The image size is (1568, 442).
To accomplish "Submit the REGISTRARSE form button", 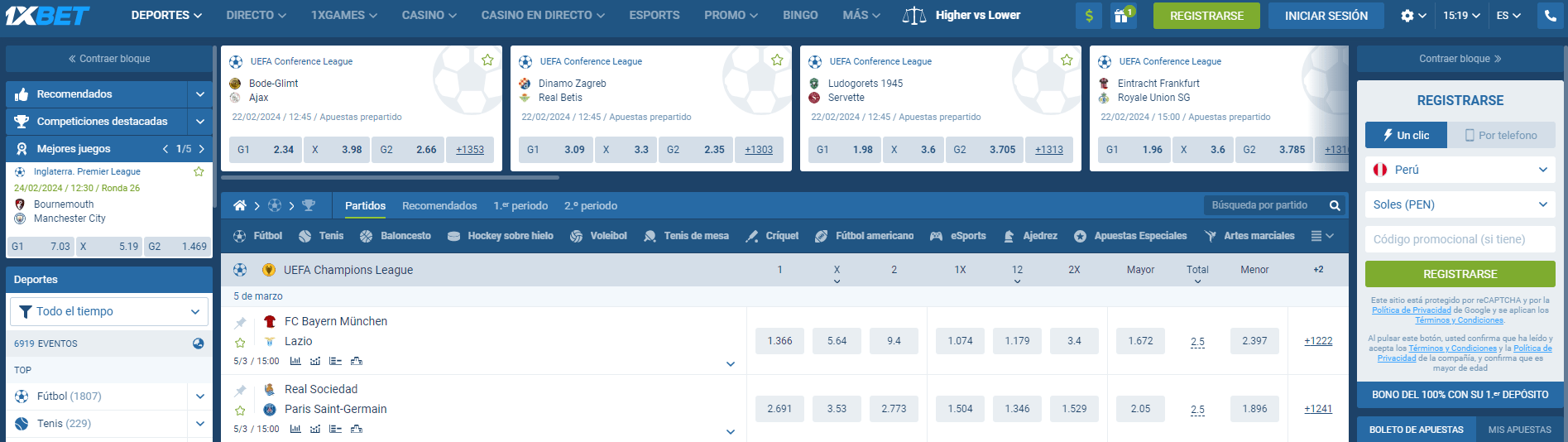I will coord(1460,274).
